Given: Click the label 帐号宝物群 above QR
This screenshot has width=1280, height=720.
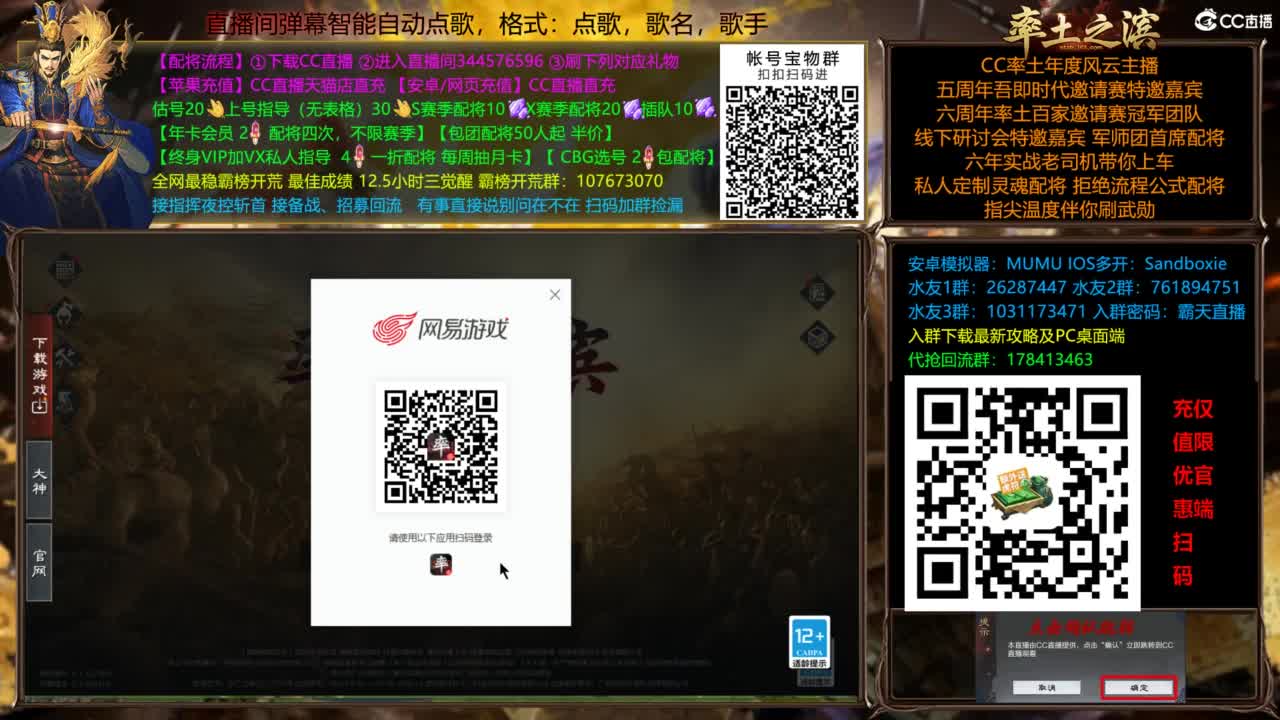Looking at the screenshot, I should click(792, 59).
